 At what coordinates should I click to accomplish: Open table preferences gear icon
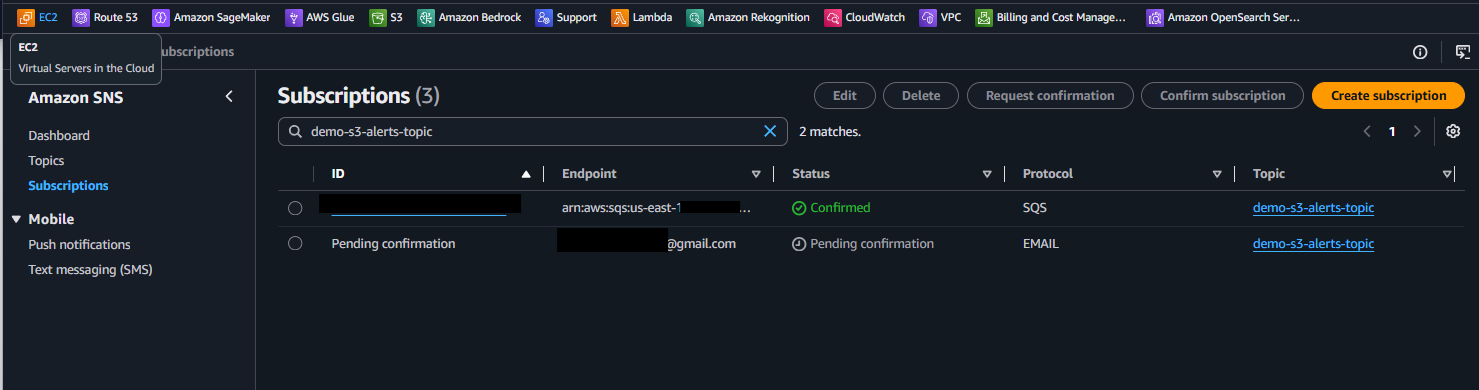pyautogui.click(x=1453, y=131)
